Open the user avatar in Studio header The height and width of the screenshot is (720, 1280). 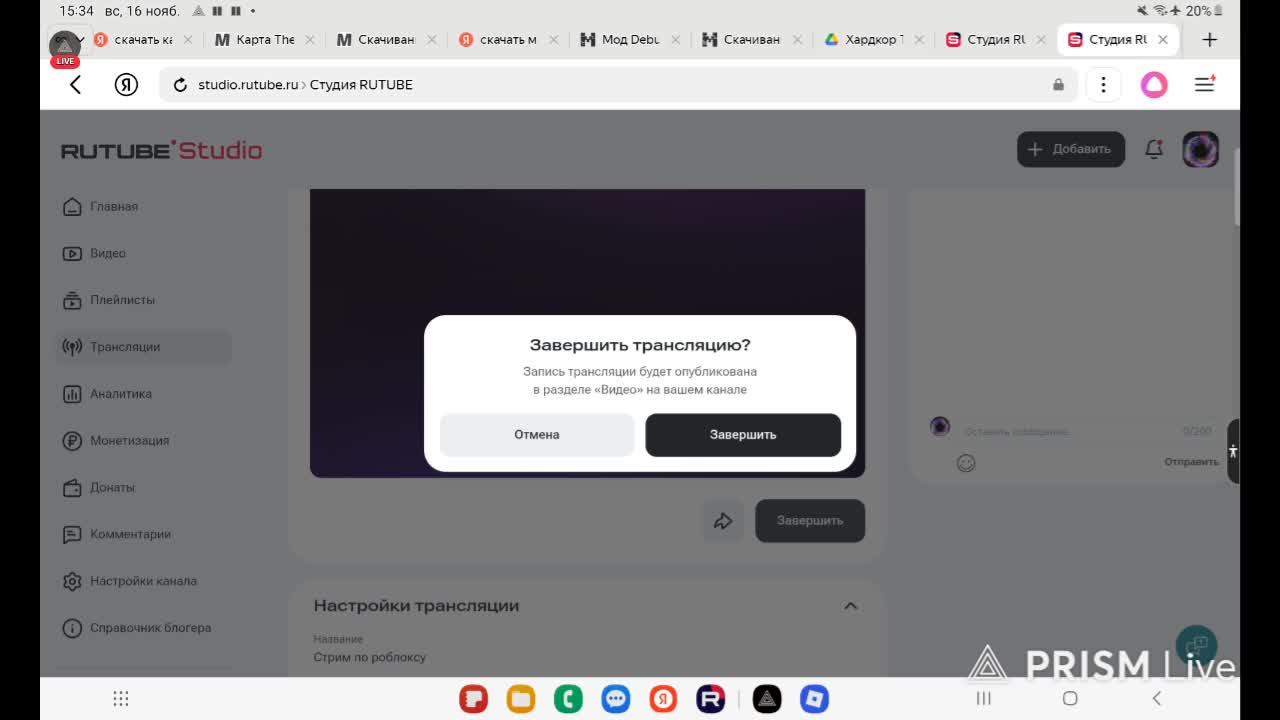click(x=1200, y=149)
